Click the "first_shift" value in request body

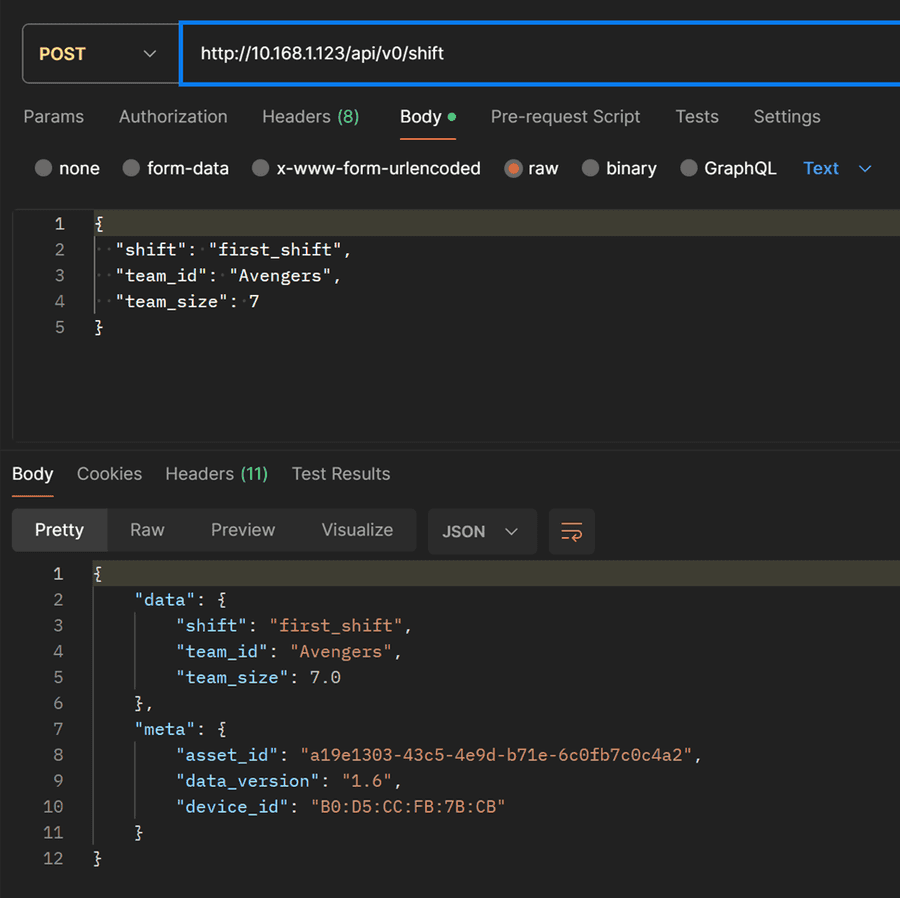pyautogui.click(x=275, y=250)
